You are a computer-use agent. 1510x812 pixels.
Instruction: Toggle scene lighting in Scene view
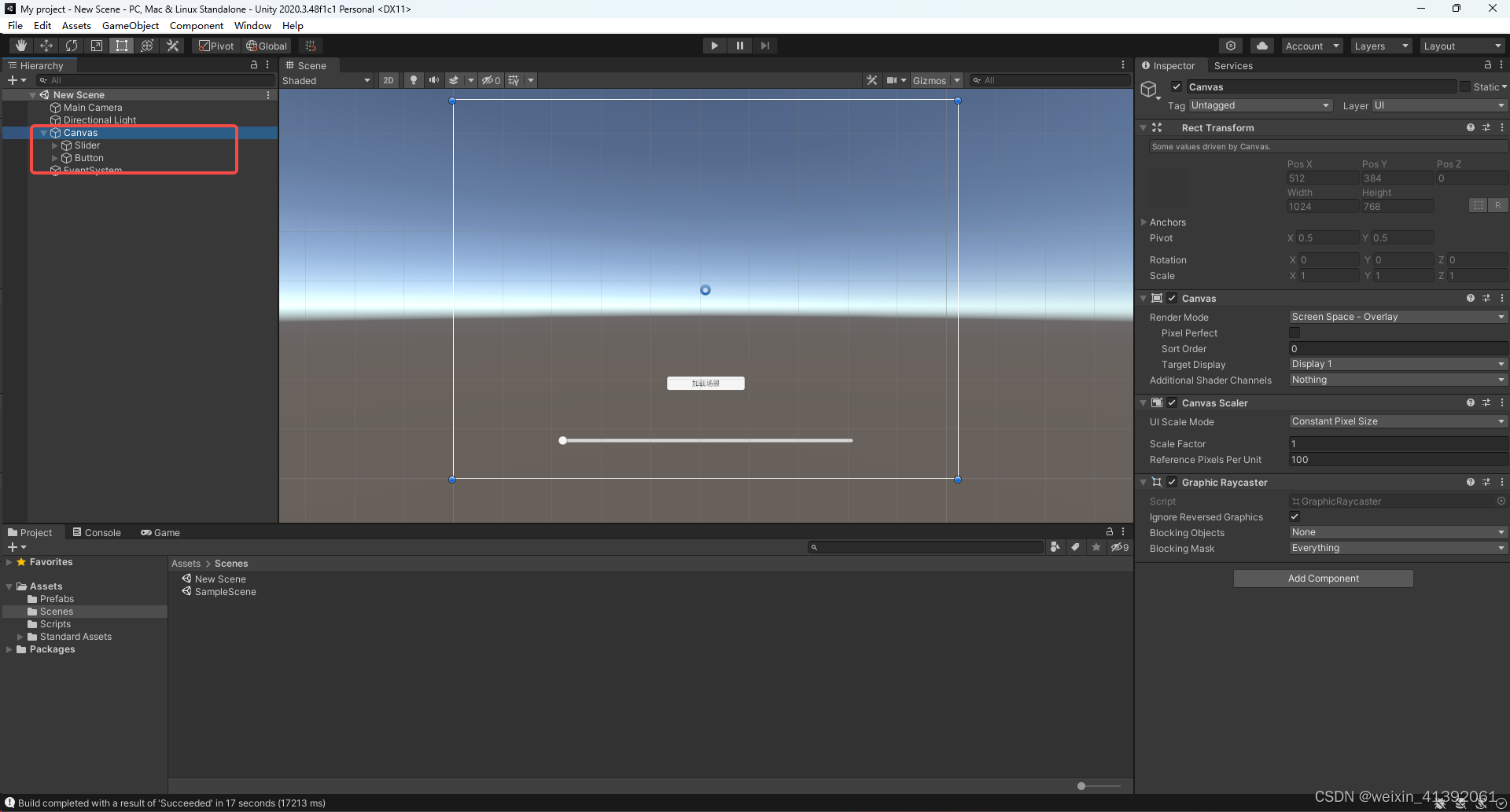(x=414, y=80)
